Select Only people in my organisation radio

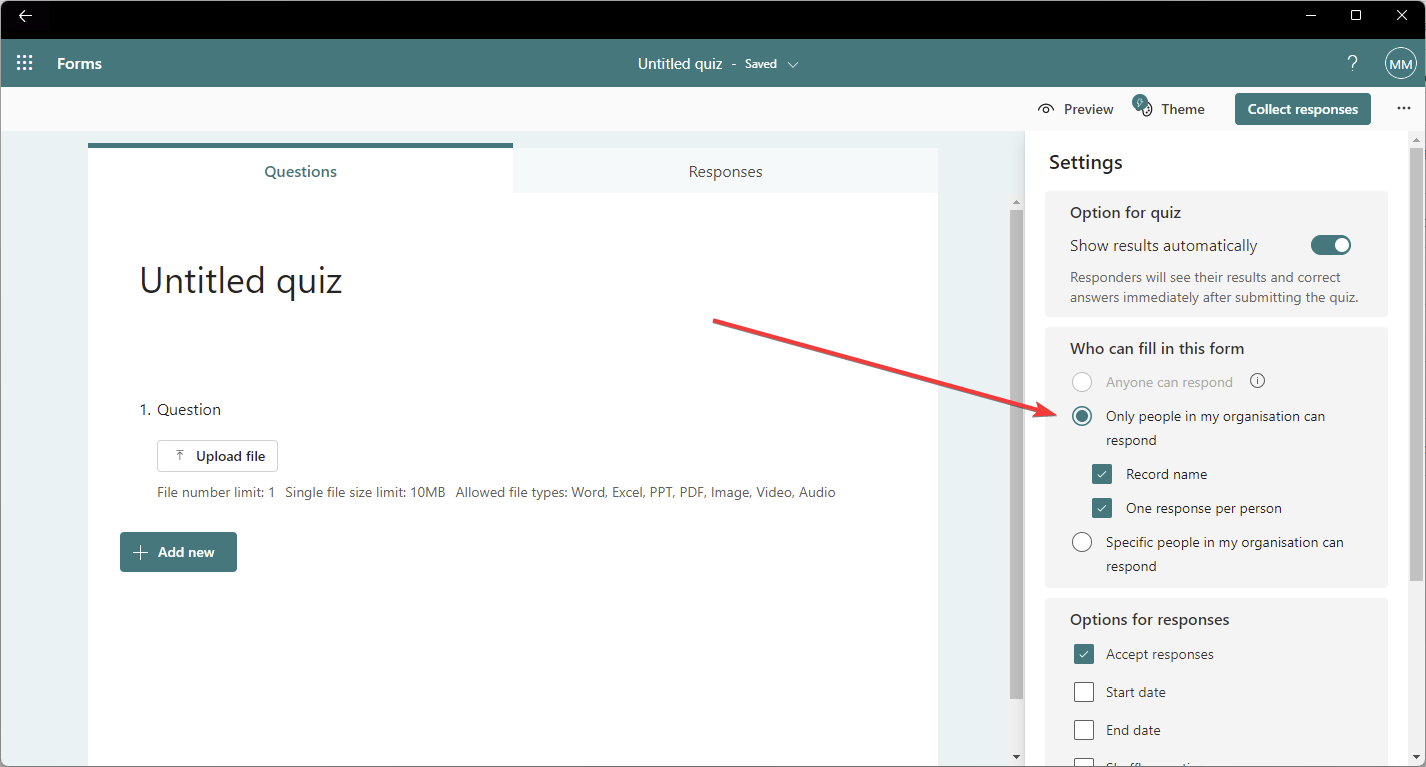click(x=1081, y=416)
